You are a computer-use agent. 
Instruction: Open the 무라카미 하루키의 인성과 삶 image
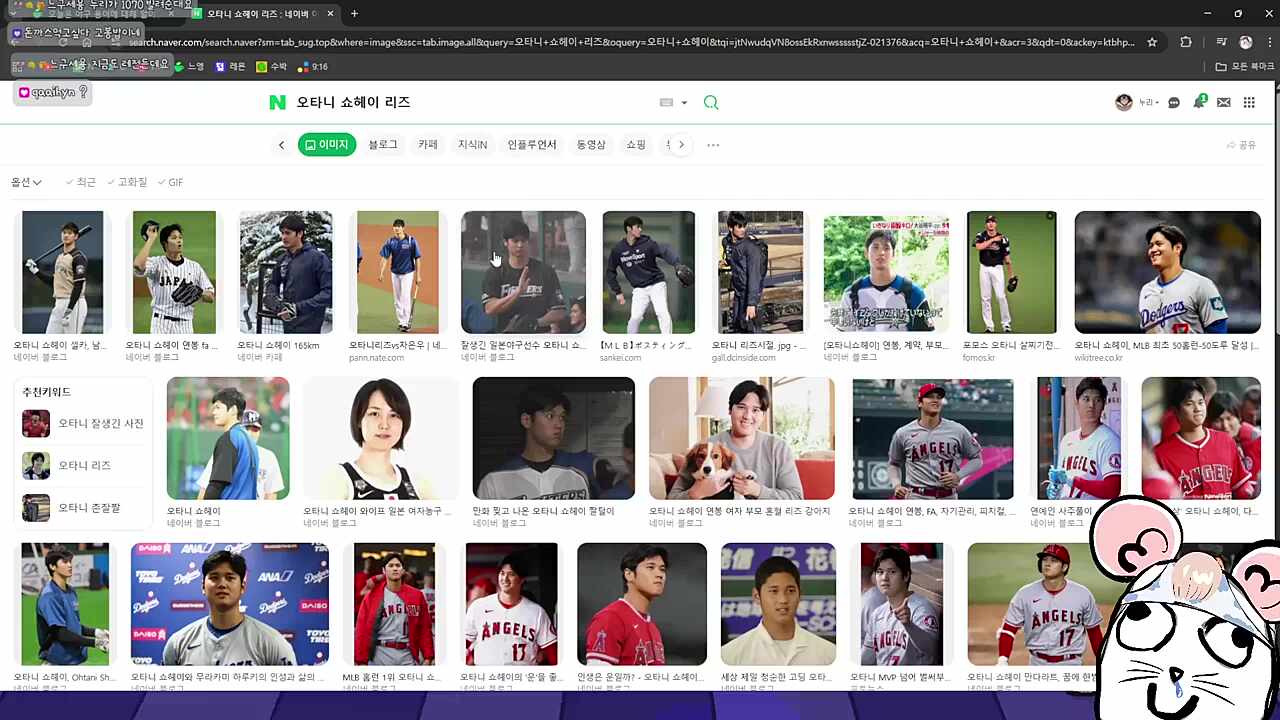click(229, 604)
